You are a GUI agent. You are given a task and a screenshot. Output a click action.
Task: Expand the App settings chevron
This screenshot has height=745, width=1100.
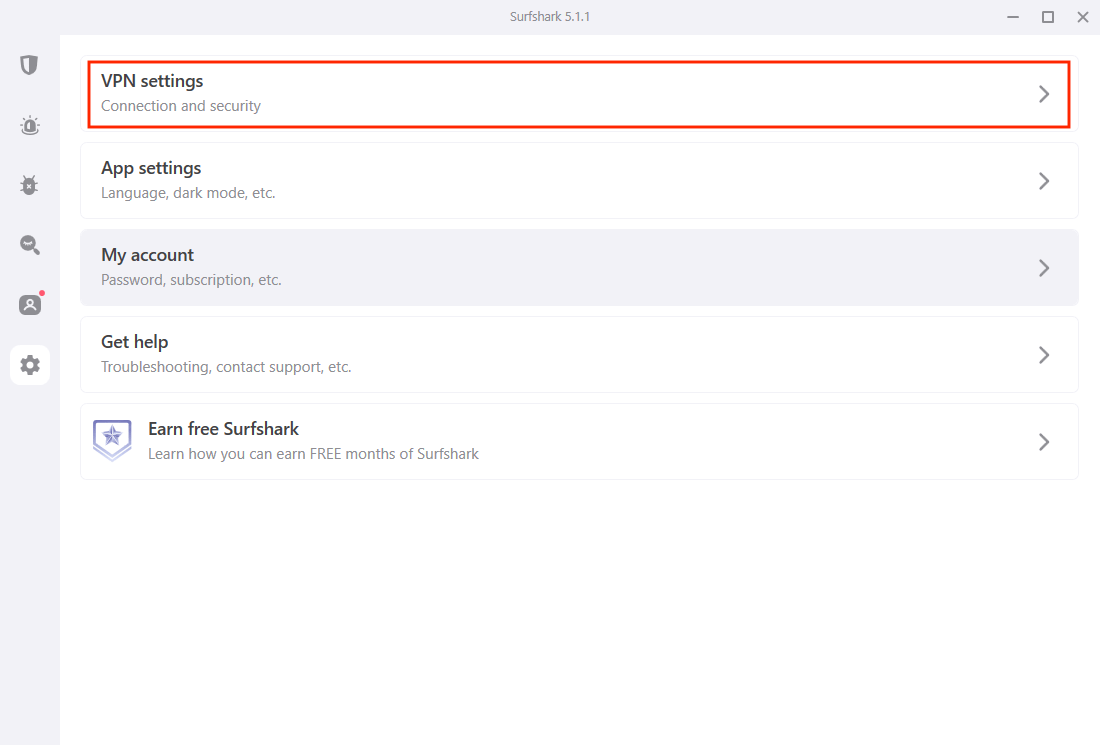pos(1044,180)
